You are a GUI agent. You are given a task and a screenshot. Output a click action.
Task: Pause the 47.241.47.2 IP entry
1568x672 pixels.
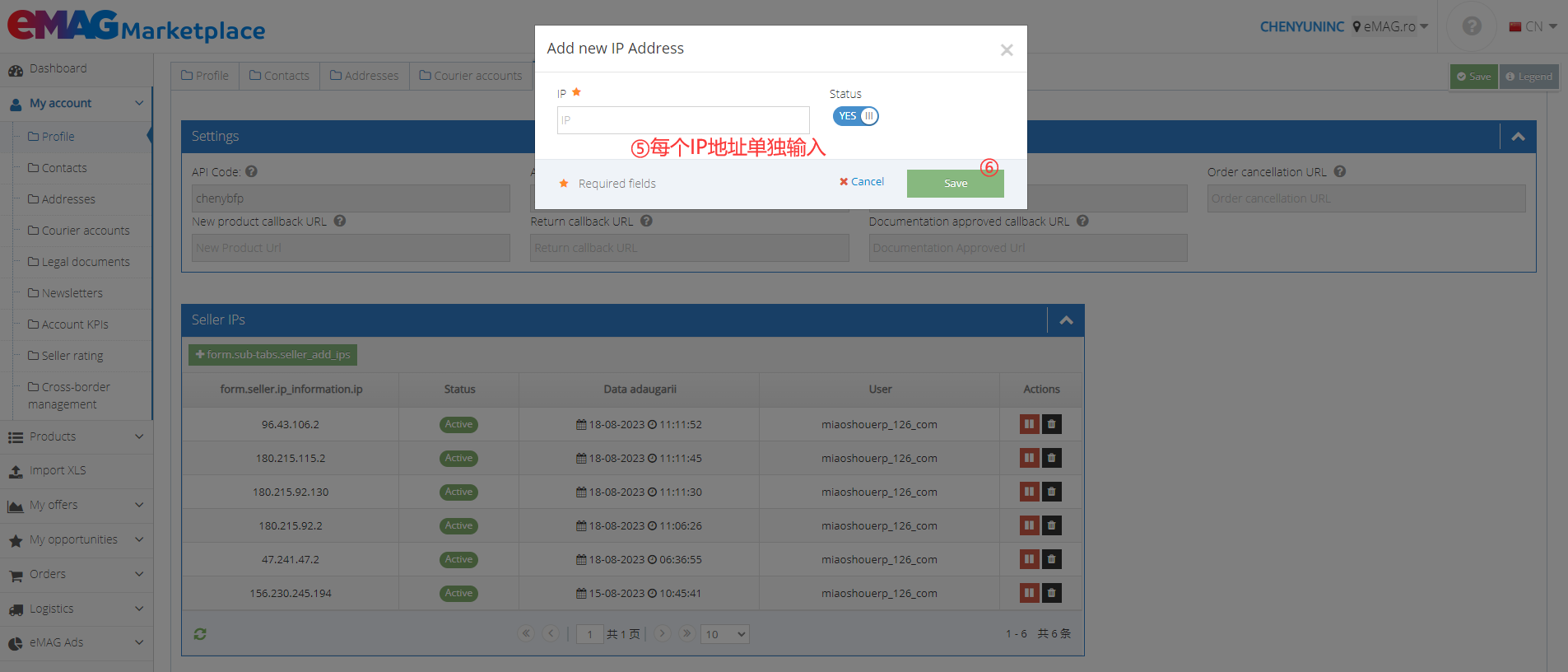[x=1029, y=559]
